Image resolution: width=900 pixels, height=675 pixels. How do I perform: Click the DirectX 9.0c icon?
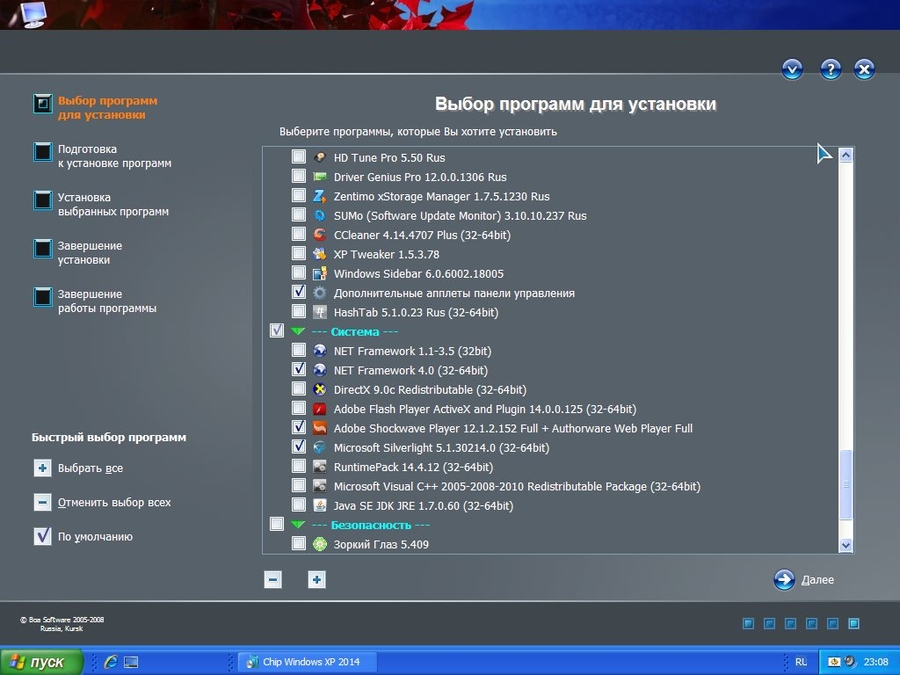pyautogui.click(x=320, y=390)
